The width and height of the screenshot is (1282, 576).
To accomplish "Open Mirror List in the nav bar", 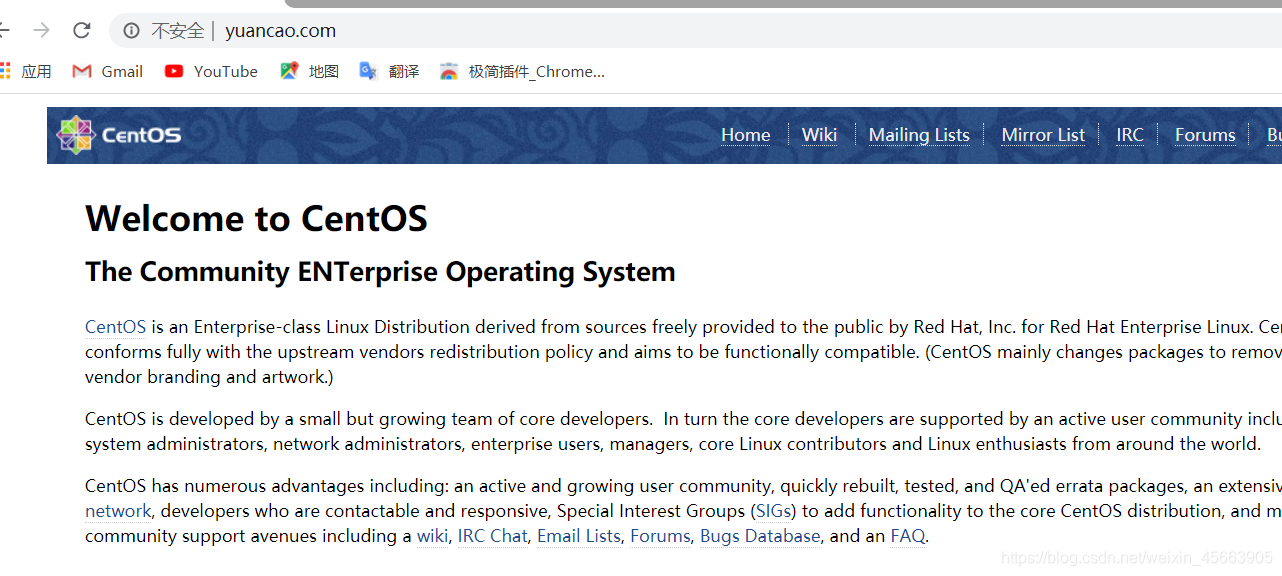I will (1043, 135).
